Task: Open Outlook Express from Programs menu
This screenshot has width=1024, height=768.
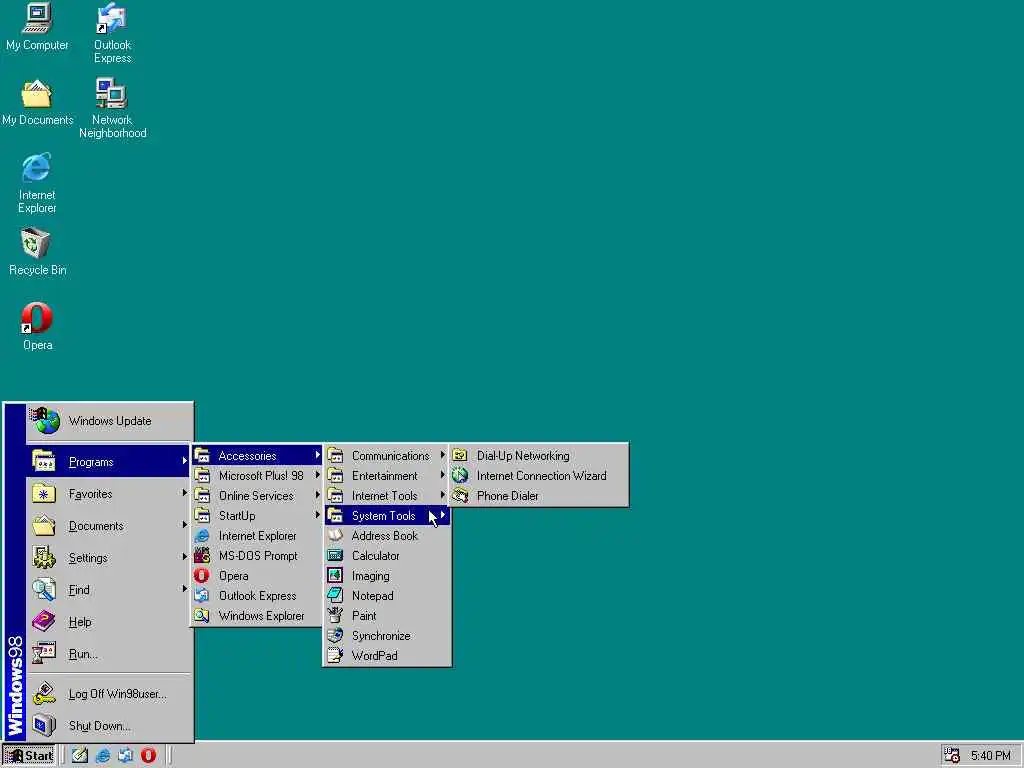Action: click(257, 596)
